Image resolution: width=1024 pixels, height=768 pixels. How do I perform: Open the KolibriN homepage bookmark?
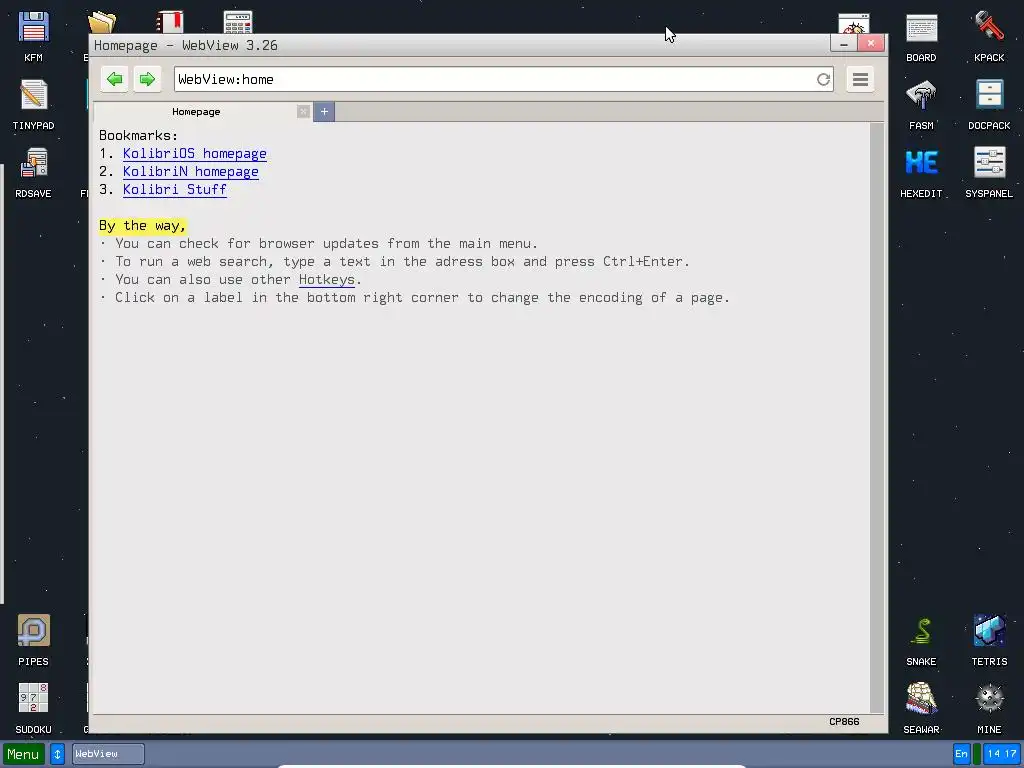[191, 172]
